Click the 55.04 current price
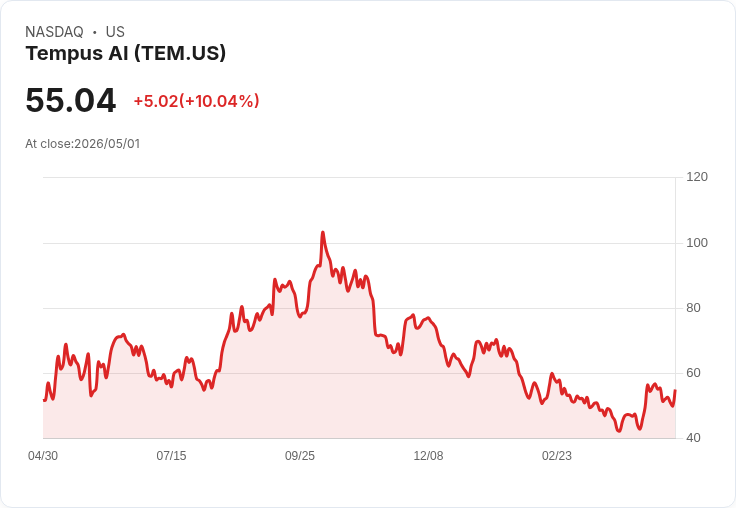736x508 pixels. coord(70,100)
